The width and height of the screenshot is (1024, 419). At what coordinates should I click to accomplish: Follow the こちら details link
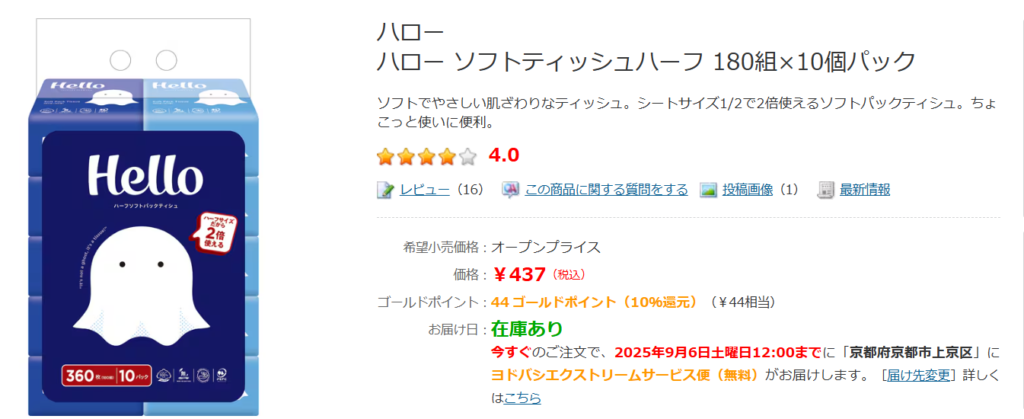(522, 398)
